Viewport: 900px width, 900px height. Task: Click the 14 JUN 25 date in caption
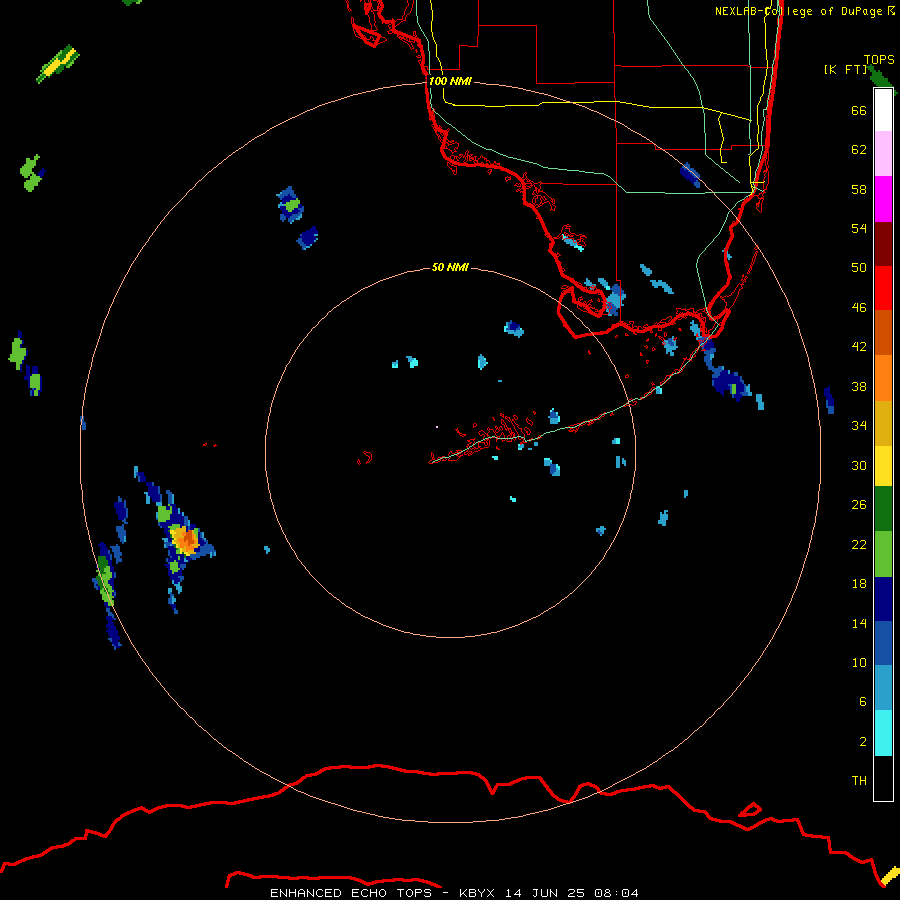pos(545,893)
